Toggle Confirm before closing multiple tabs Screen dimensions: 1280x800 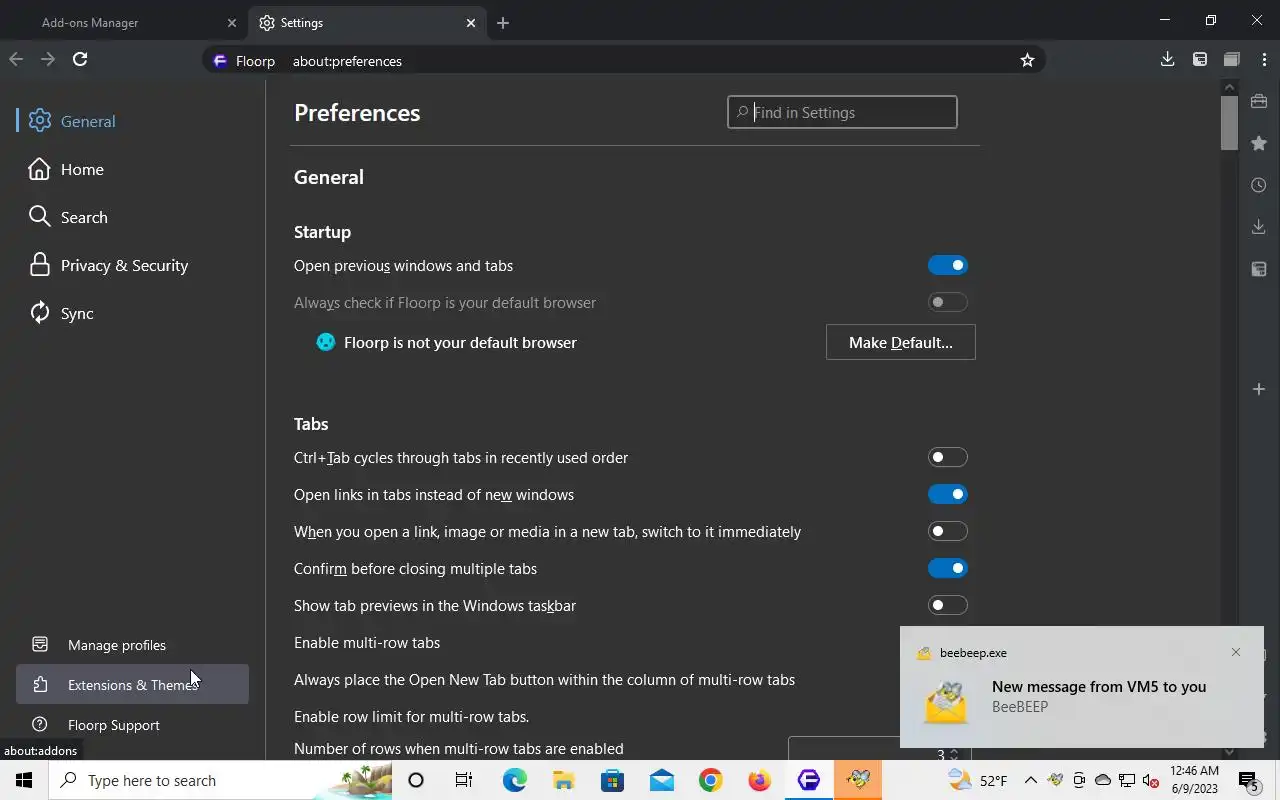tap(948, 568)
